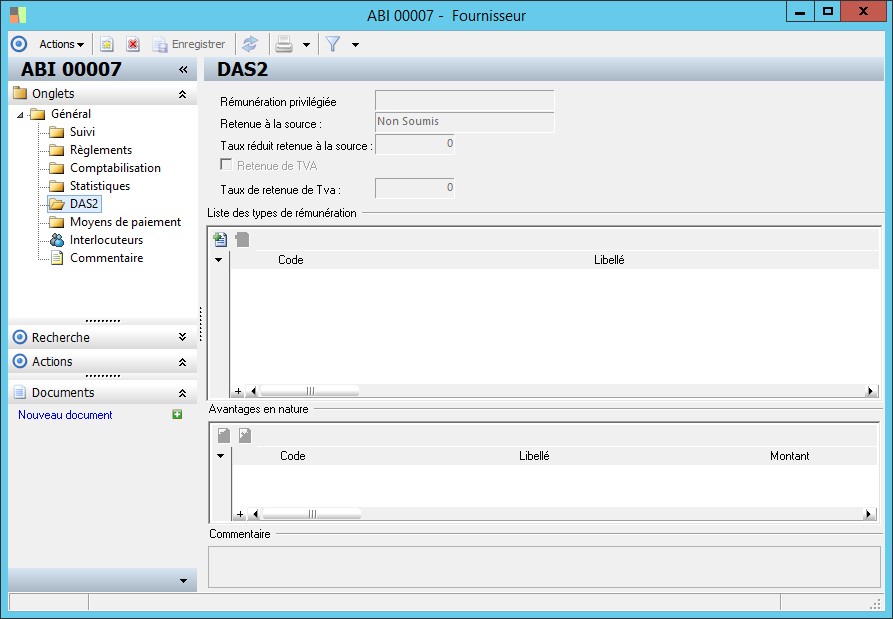Click the red delete icon in toolbar
This screenshot has height=619, width=893.
(132, 45)
